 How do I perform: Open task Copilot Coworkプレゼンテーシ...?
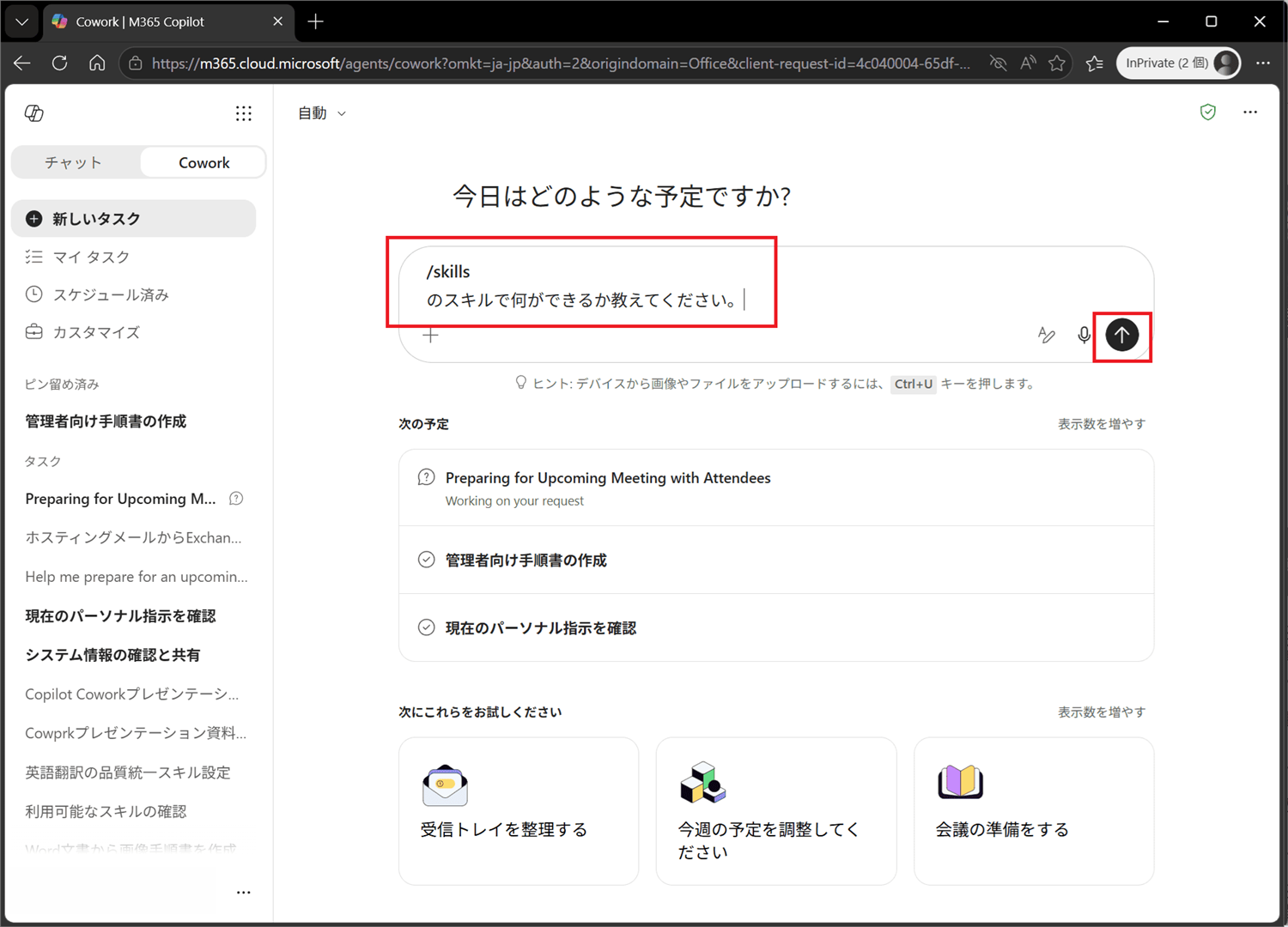click(x=132, y=694)
